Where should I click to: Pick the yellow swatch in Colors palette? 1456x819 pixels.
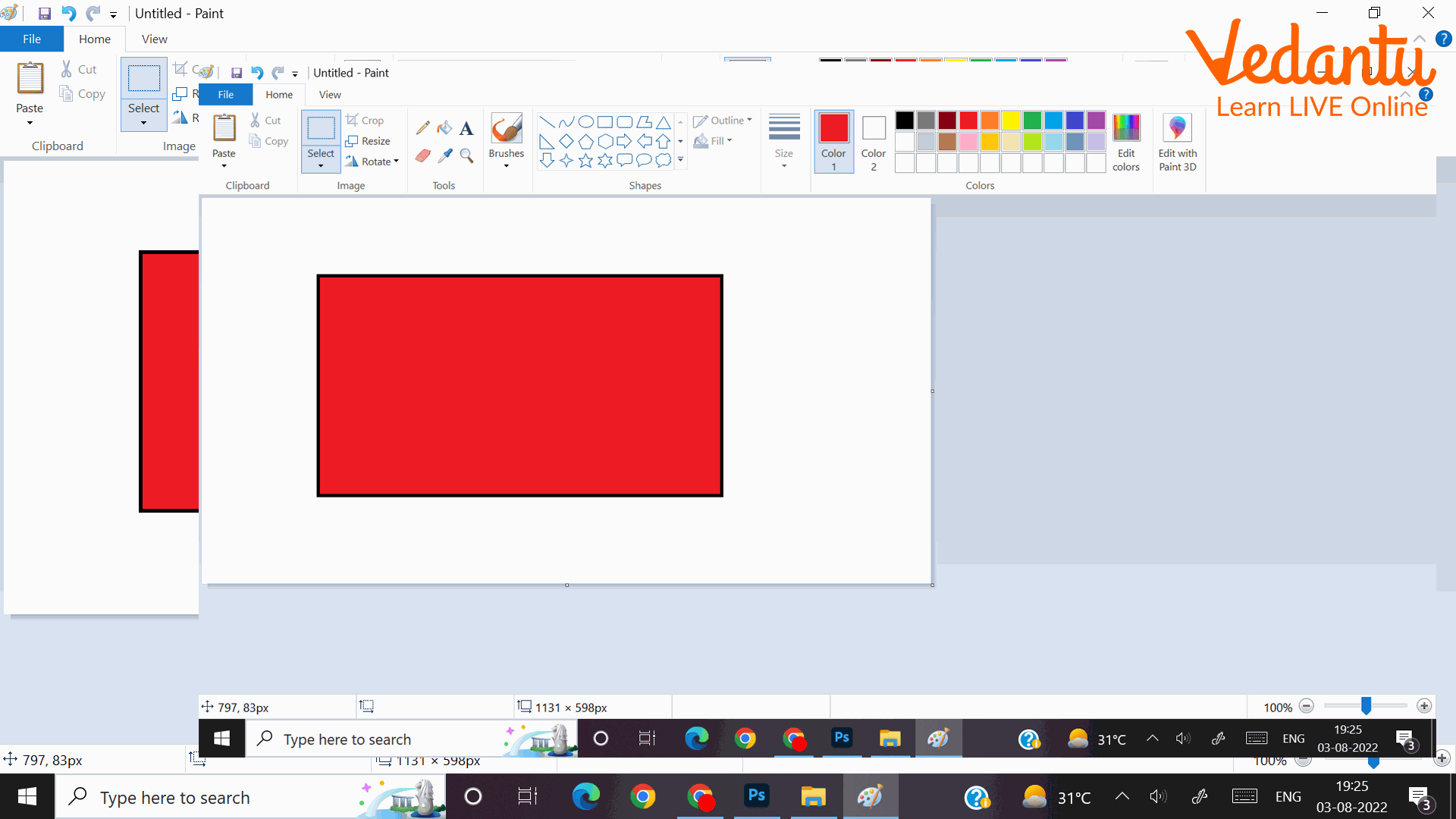pyautogui.click(x=1011, y=121)
